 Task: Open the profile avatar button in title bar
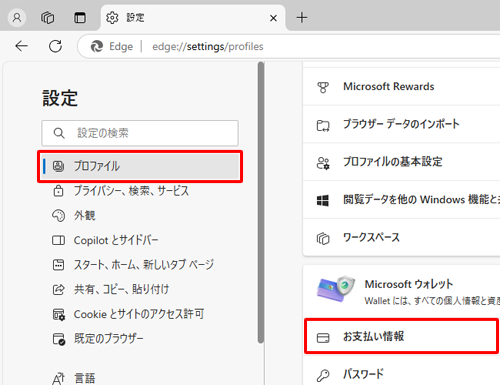(x=17, y=17)
